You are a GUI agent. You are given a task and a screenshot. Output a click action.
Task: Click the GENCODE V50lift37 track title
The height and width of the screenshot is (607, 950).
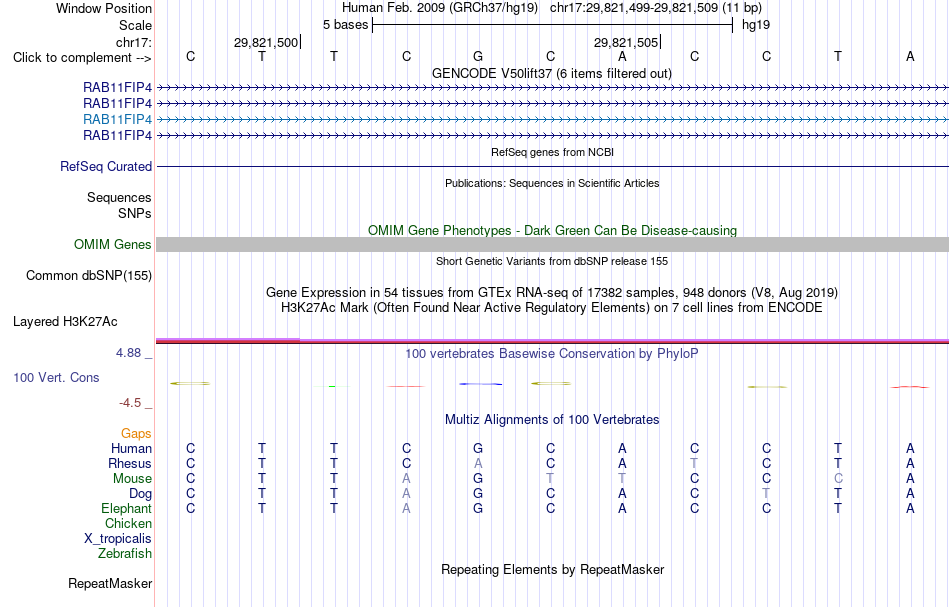[x=551, y=73]
